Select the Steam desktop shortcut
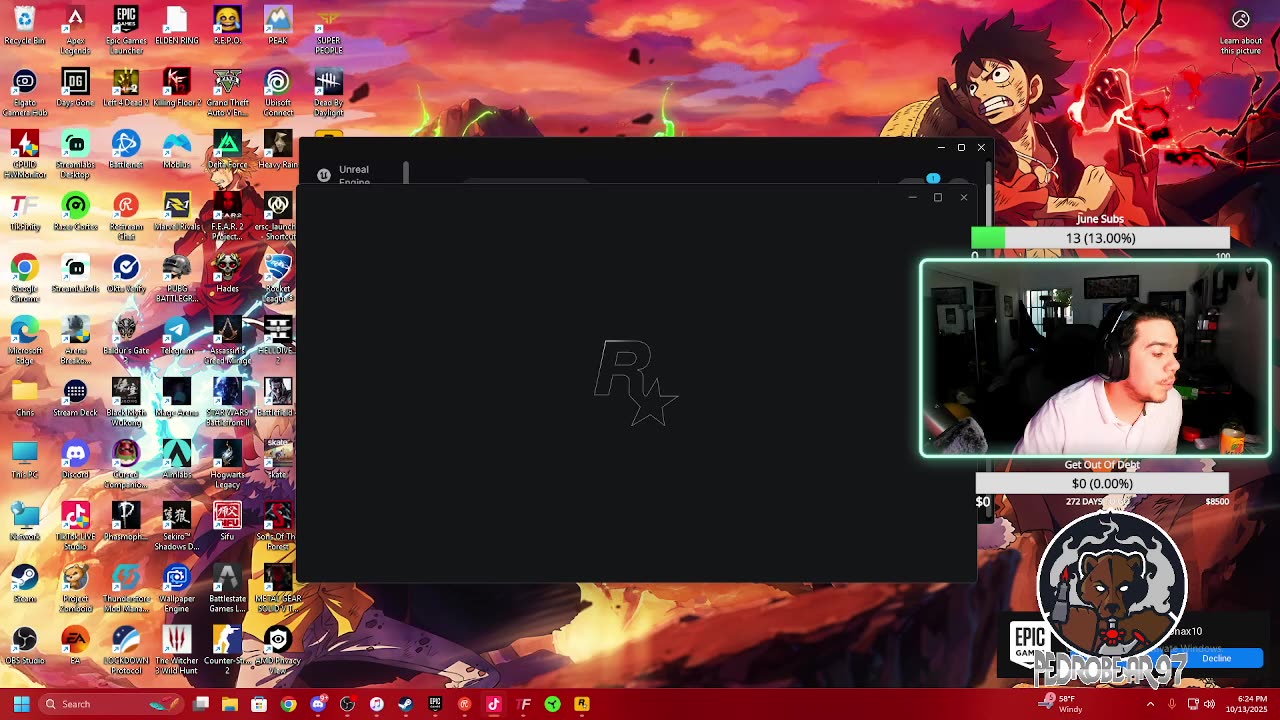1280x720 pixels. pos(25,584)
